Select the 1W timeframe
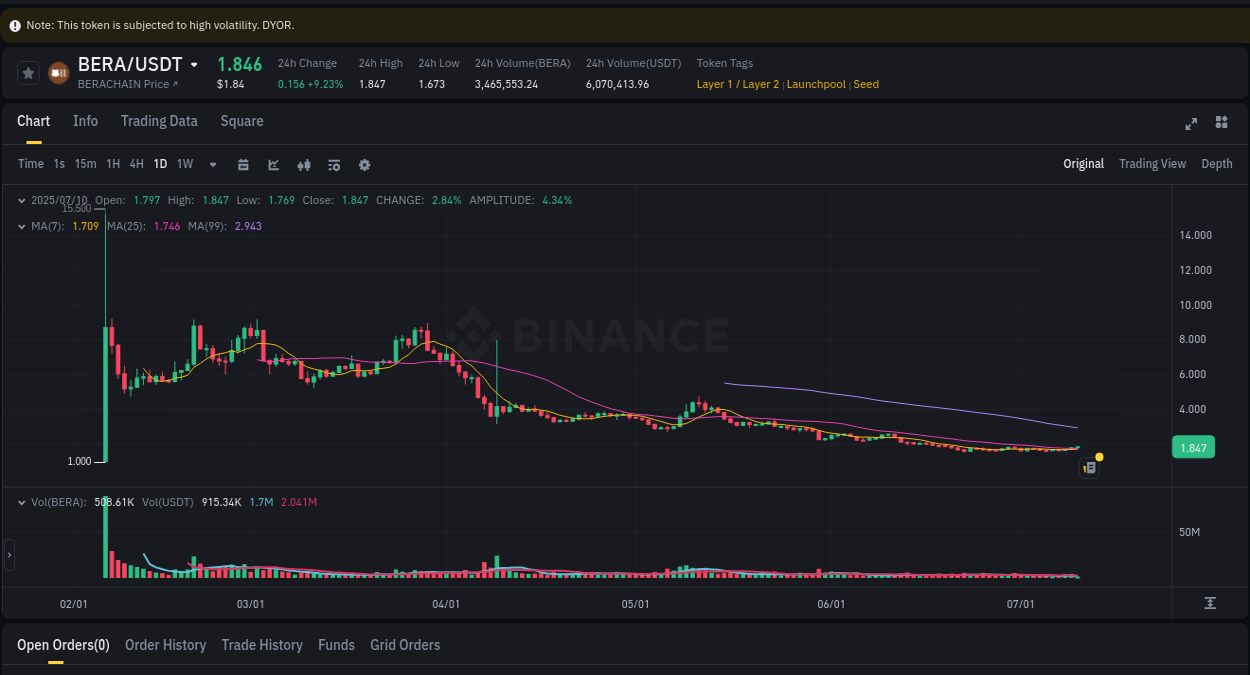Viewport: 1250px width, 675px height. click(x=184, y=163)
